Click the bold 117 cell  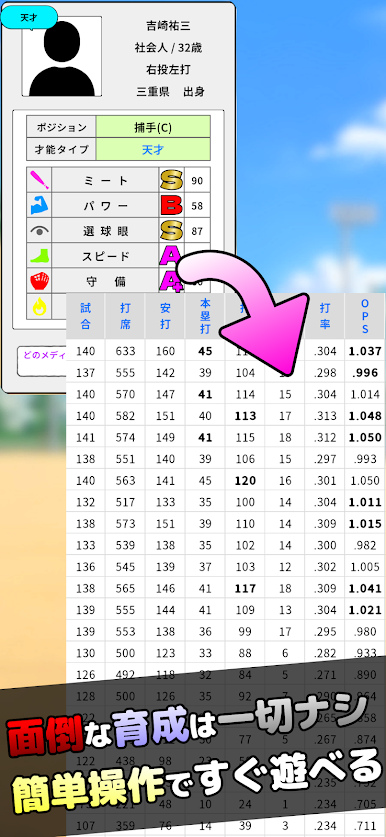(245, 588)
